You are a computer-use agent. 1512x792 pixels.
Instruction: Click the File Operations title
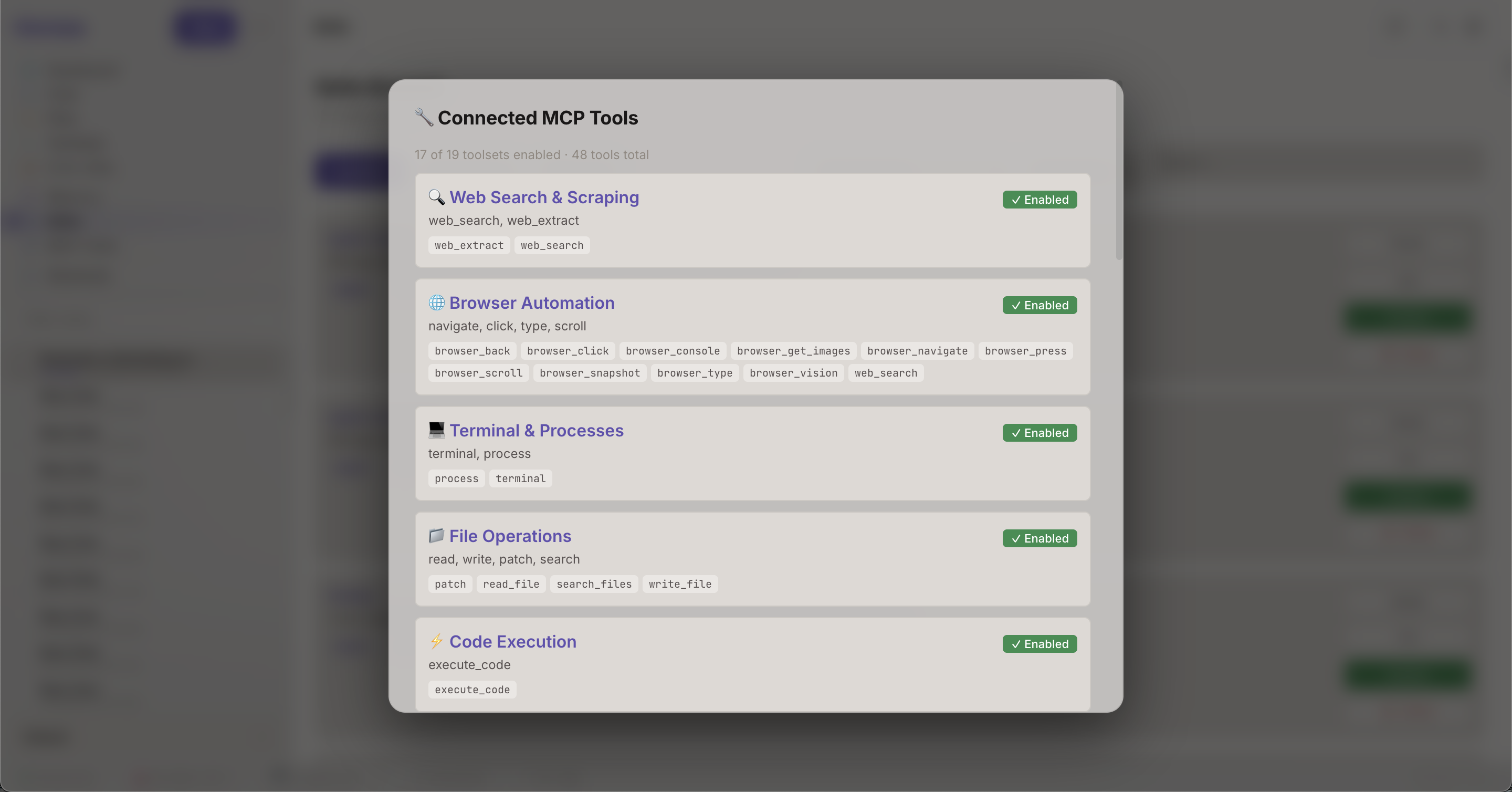(x=509, y=536)
